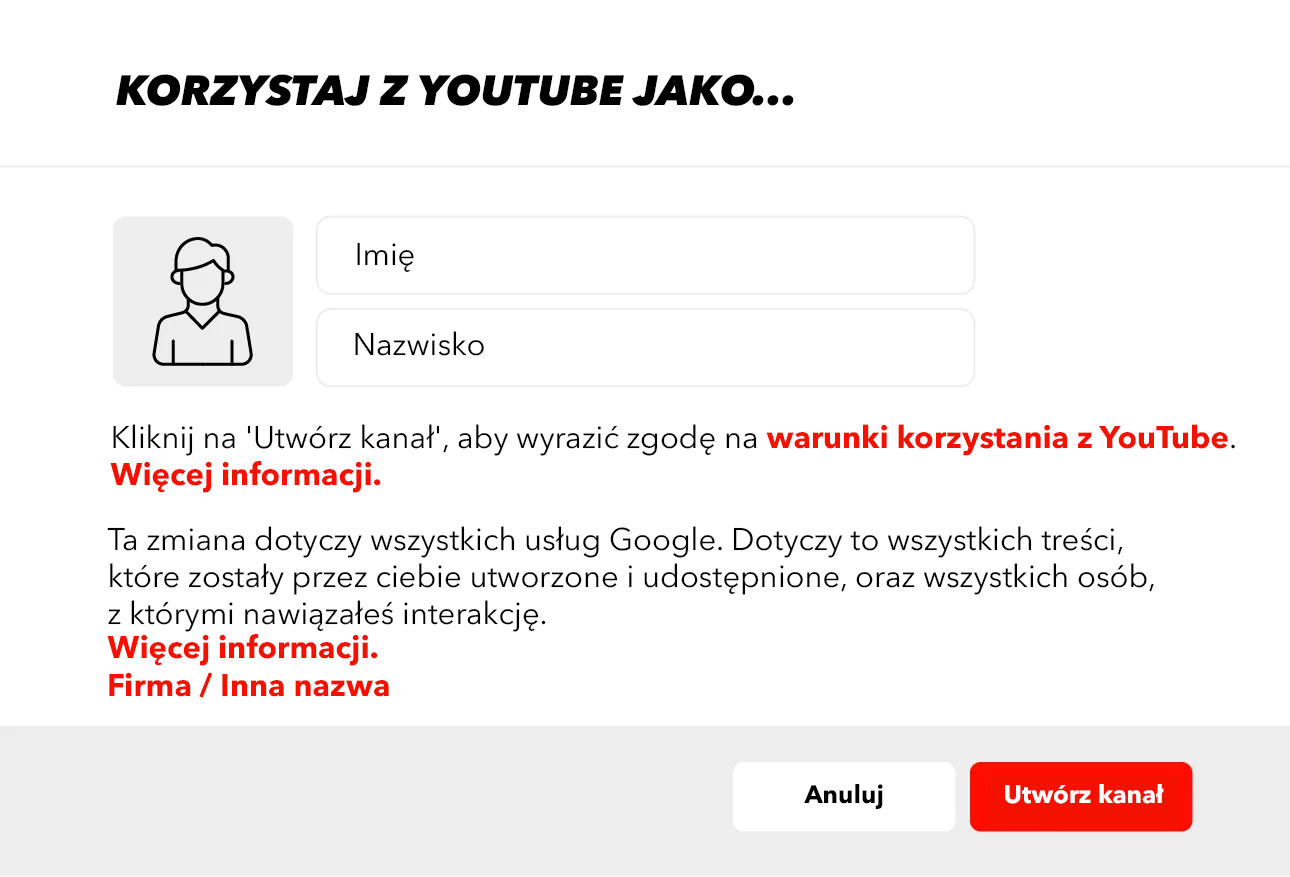Viewport: 1290px width, 877px height.
Task: Click the profile avatar placeholder icon
Action: pyautogui.click(x=203, y=301)
